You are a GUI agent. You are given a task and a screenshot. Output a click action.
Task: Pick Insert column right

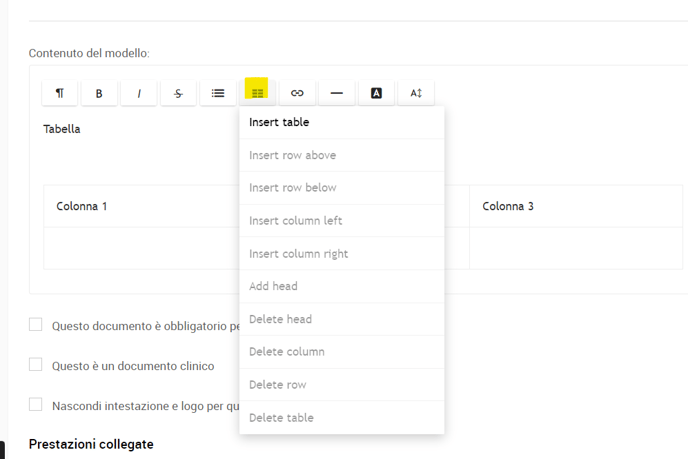pyautogui.click(x=342, y=254)
